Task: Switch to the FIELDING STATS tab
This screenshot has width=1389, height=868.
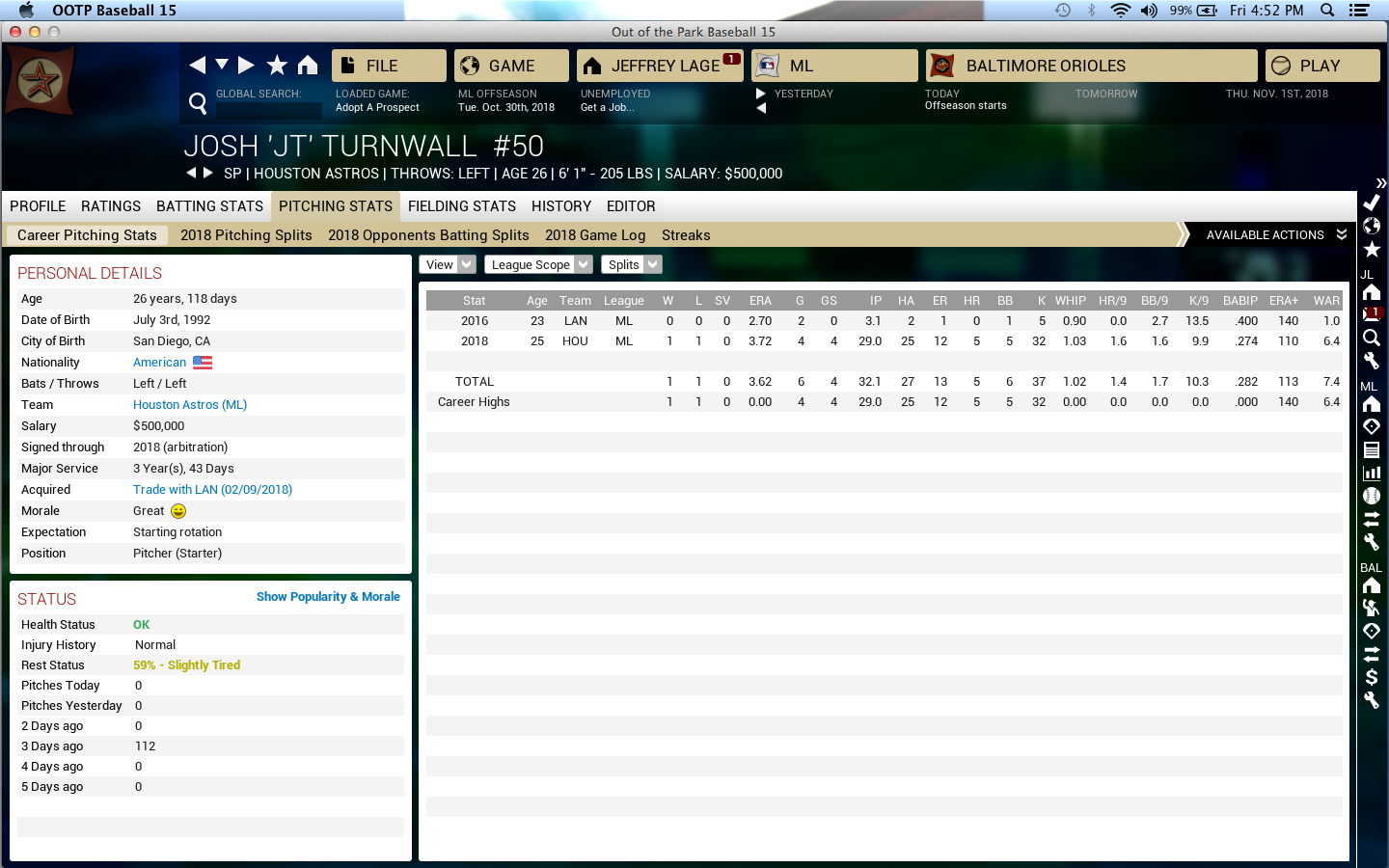Action: (462, 206)
